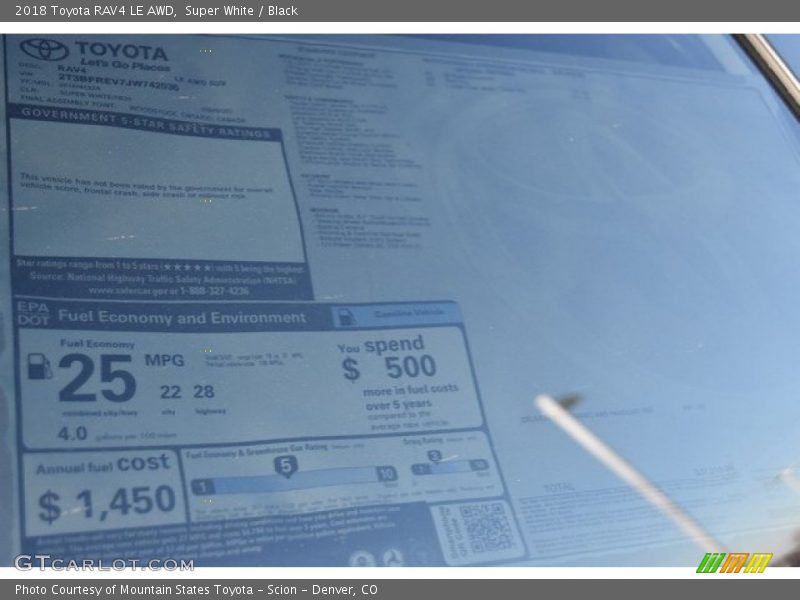Click the colored striped logo at bottom right
Viewport: 800px width, 600px height.
(x=734, y=563)
